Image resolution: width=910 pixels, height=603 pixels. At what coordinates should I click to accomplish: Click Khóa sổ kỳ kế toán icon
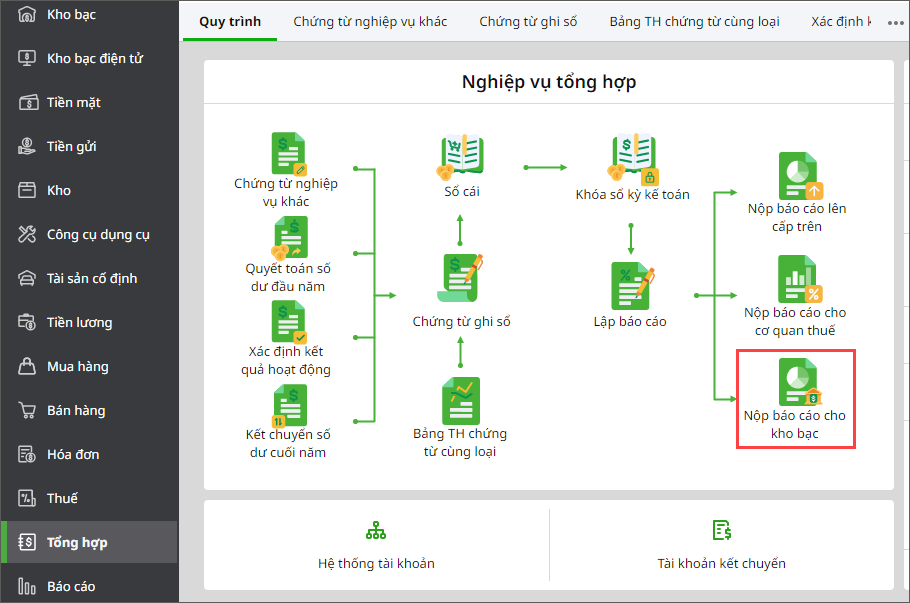634,158
